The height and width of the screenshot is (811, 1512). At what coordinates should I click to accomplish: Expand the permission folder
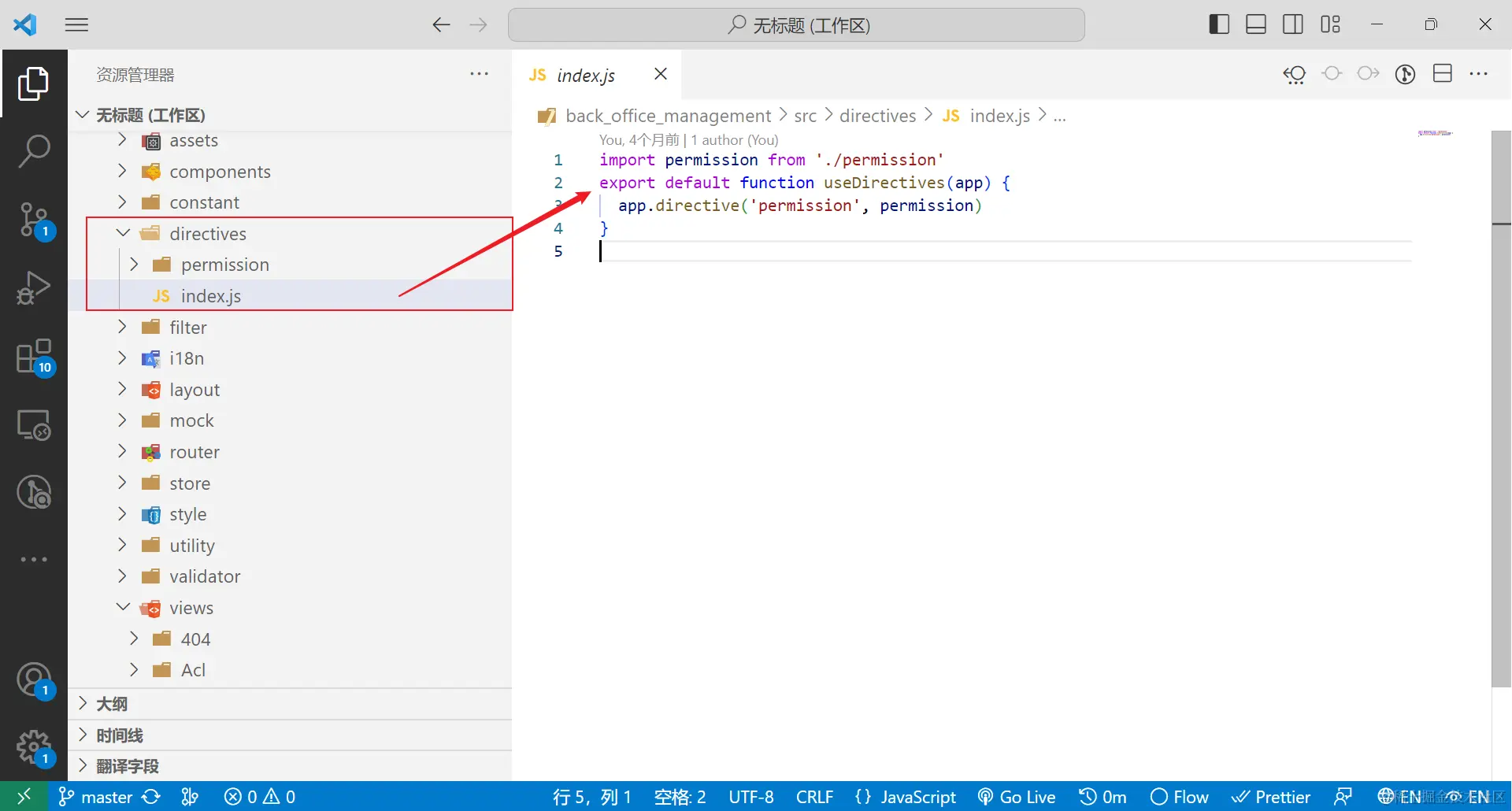pyautogui.click(x=134, y=265)
